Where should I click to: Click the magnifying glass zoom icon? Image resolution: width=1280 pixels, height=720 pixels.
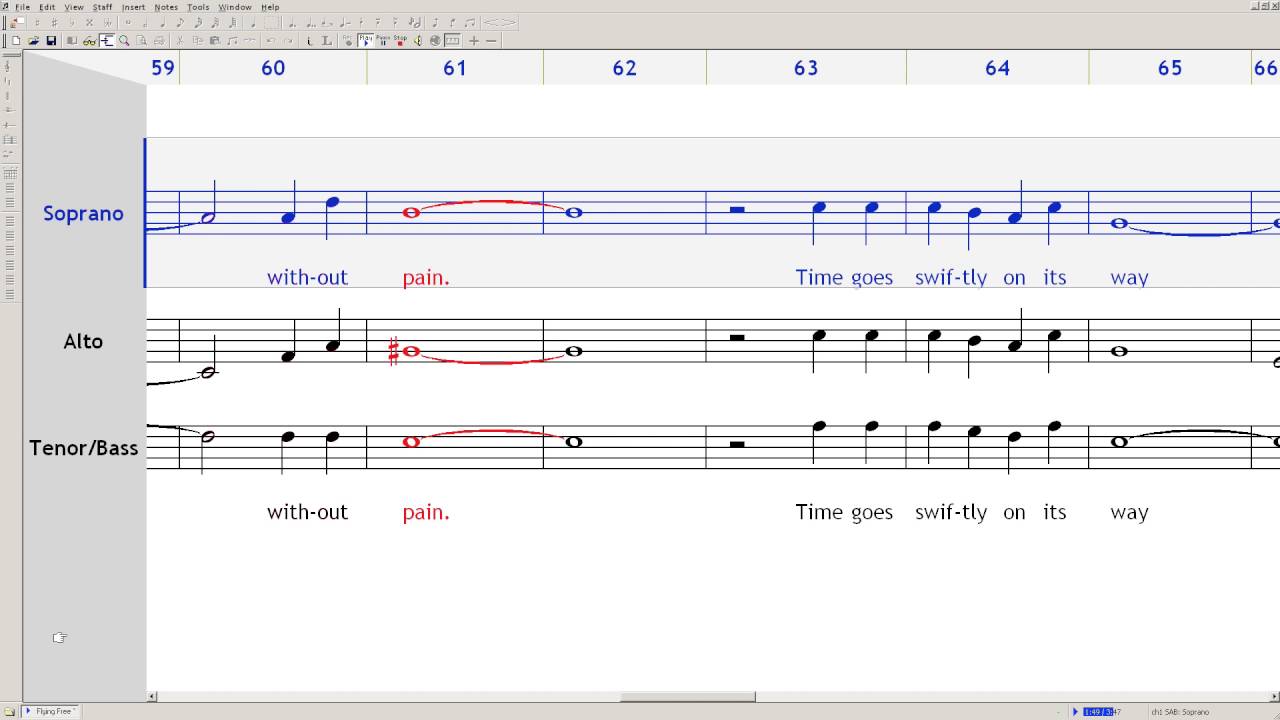[124, 41]
